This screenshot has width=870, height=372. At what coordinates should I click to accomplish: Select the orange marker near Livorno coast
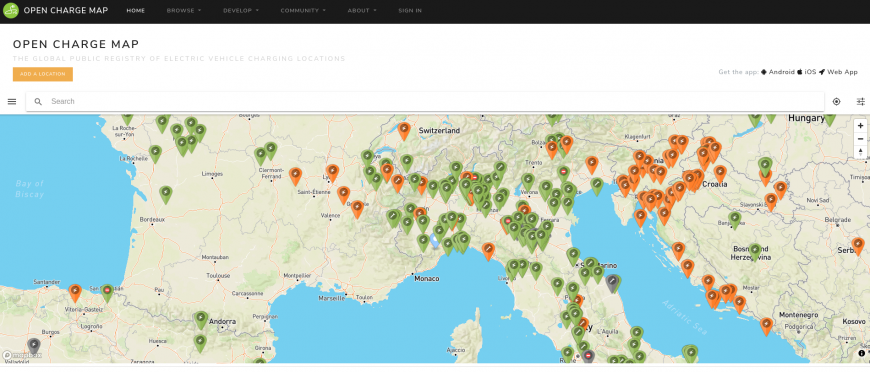(x=488, y=251)
